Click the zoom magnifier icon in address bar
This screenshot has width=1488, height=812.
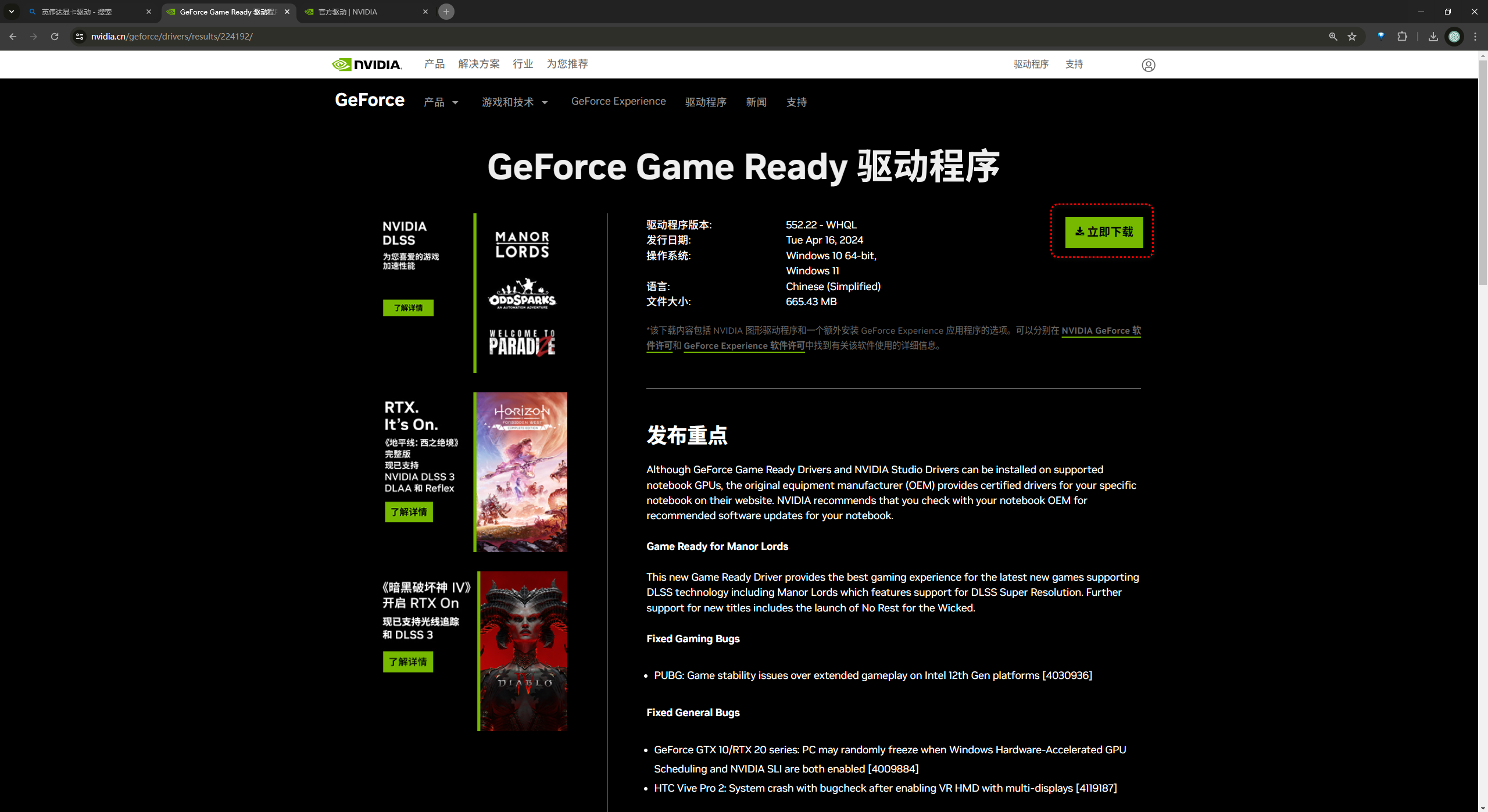coord(1333,37)
